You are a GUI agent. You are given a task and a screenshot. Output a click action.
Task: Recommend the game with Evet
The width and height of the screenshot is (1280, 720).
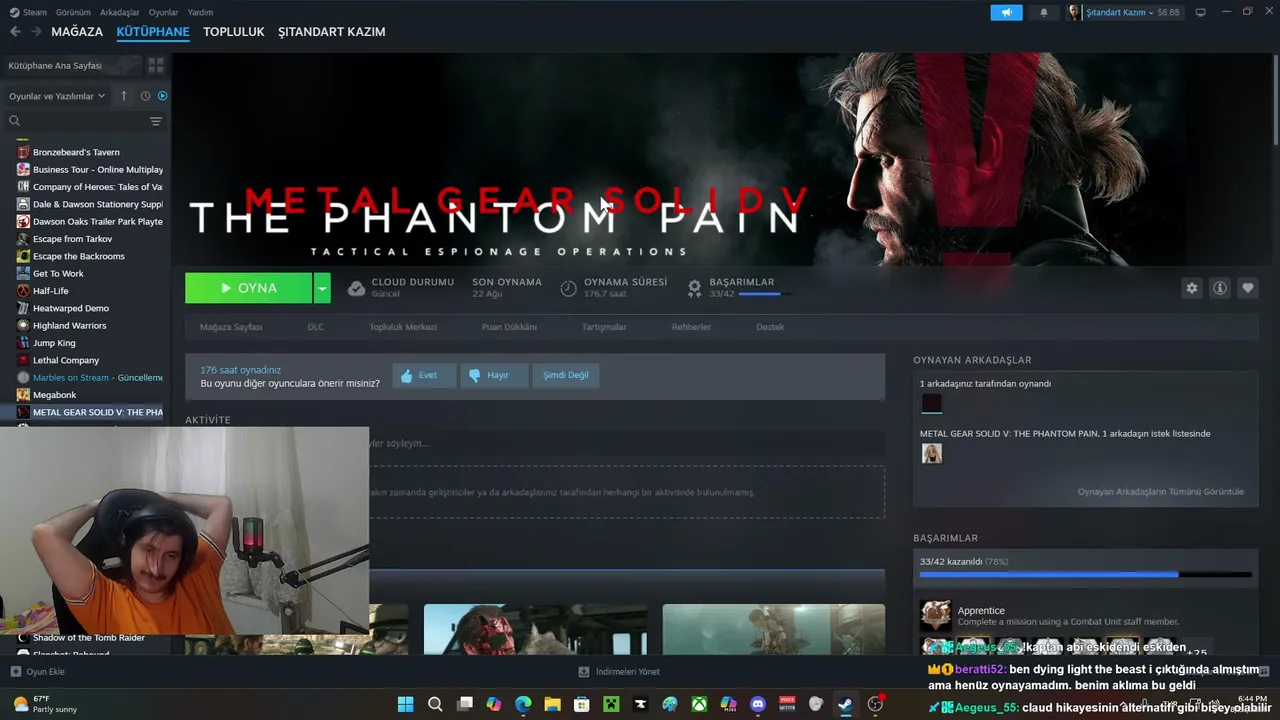tap(423, 375)
